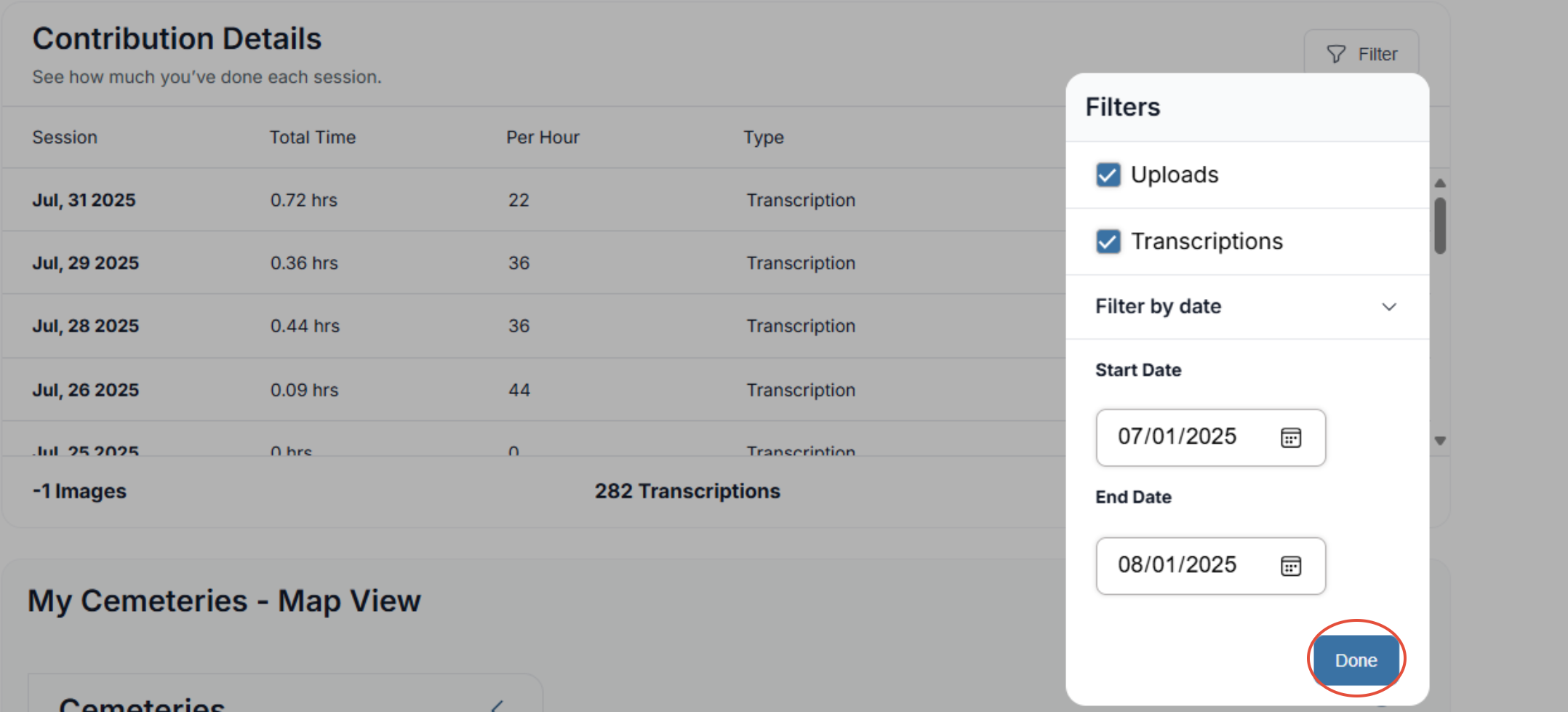Select the Jul, 28 2025 session row

(534, 326)
